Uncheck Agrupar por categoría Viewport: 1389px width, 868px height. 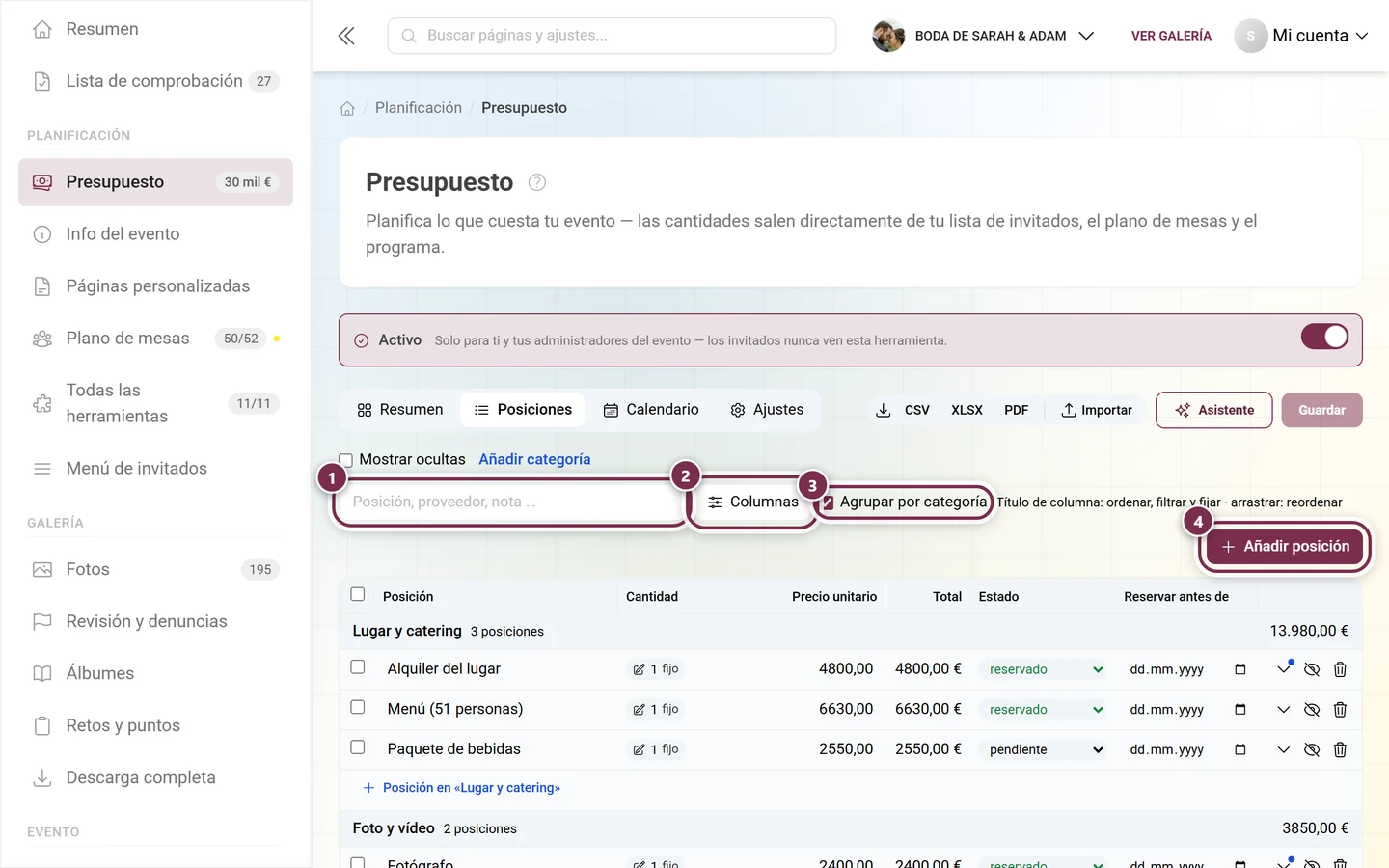pos(828,502)
